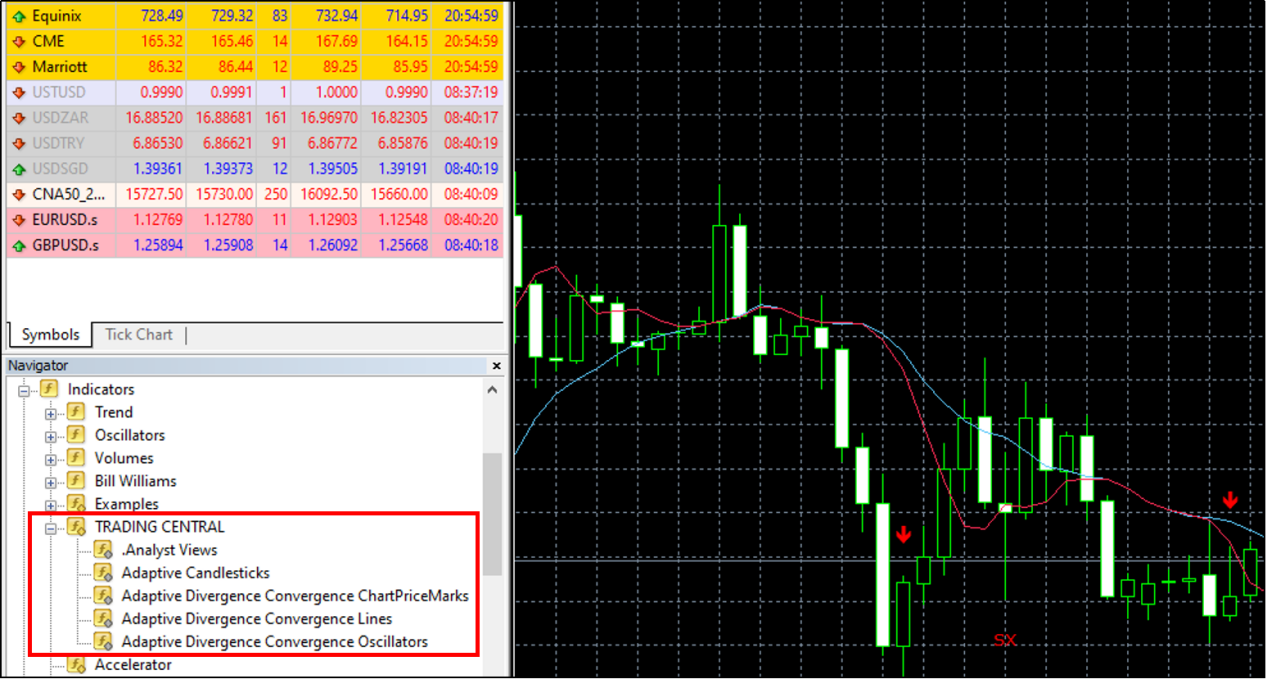The width and height of the screenshot is (1267, 679).
Task: Click the .Analyst Views indicator icon
Action: point(103,550)
